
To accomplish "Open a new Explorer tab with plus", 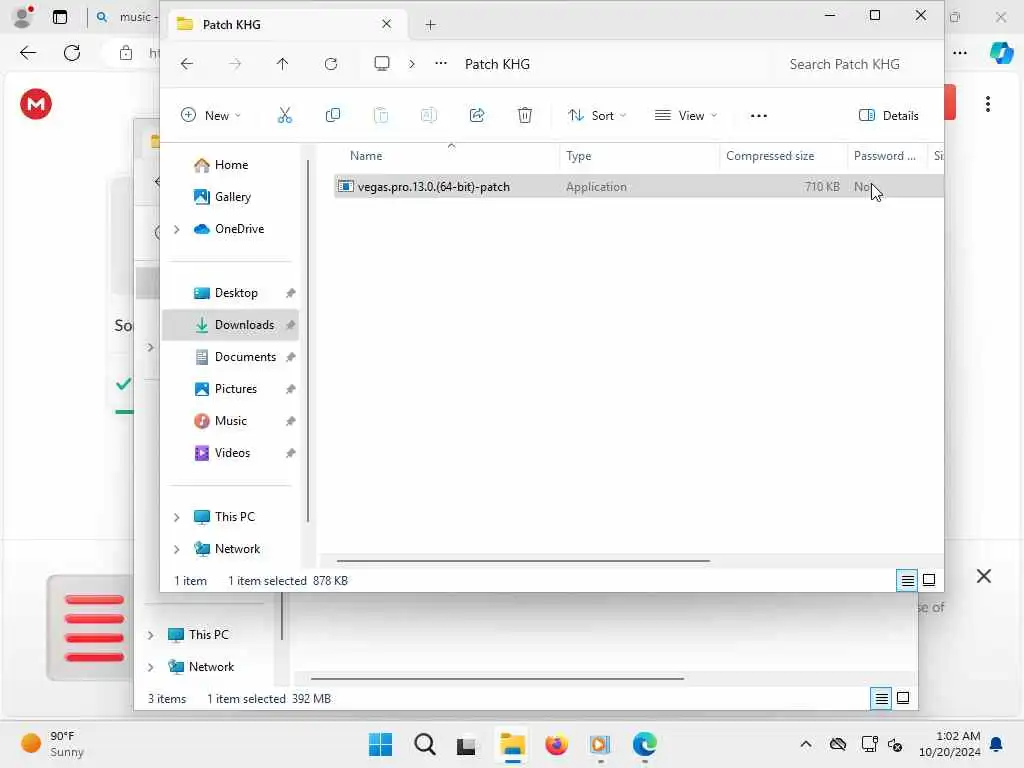I will (430, 25).
